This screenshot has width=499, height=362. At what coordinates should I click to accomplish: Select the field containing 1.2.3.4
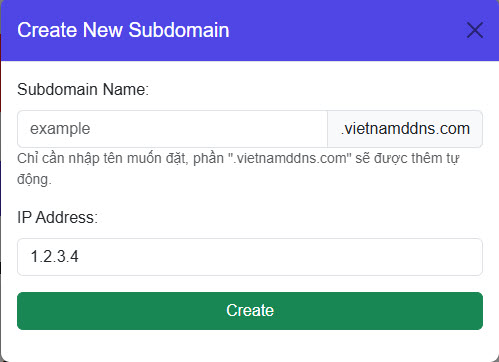click(250, 257)
